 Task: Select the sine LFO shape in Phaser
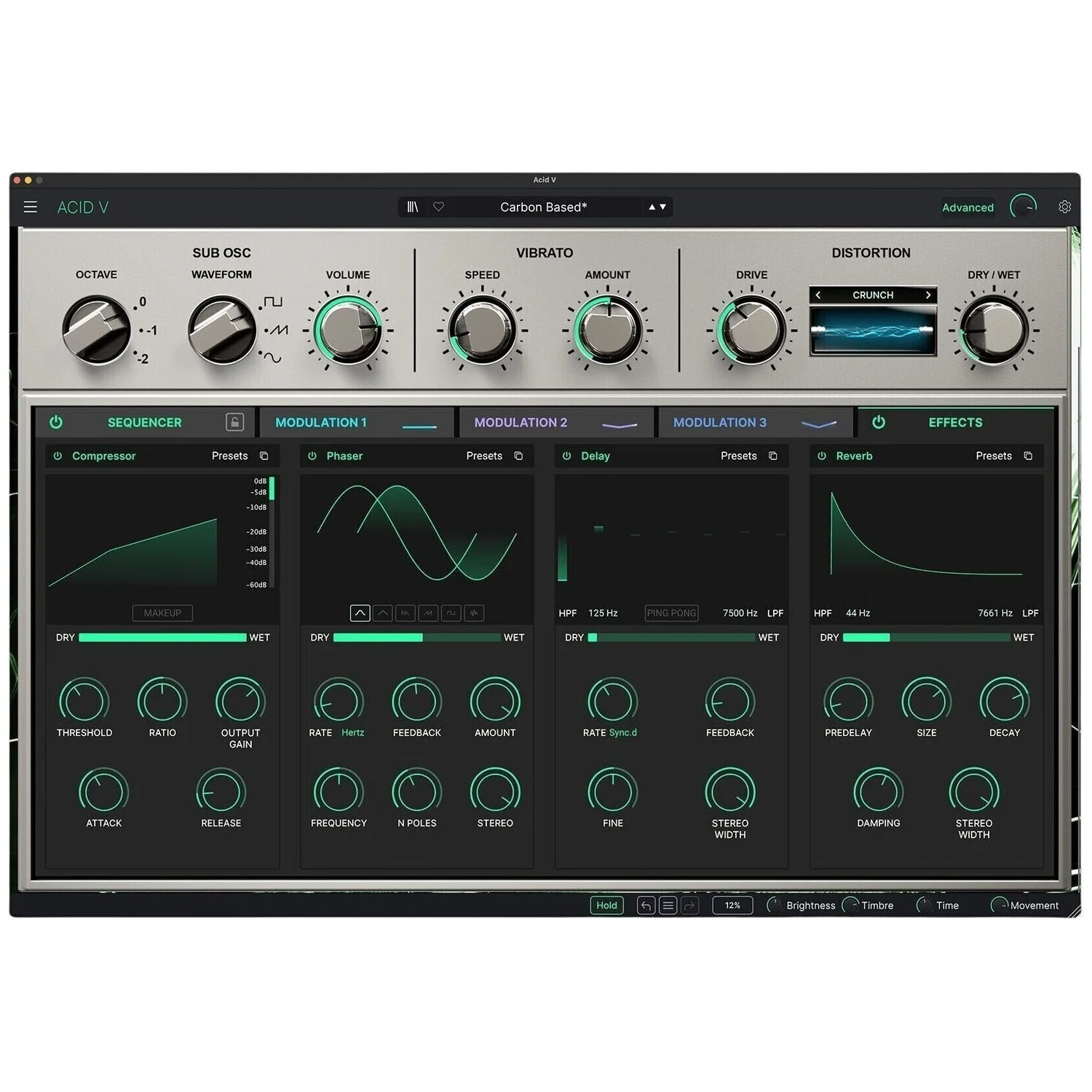point(360,613)
